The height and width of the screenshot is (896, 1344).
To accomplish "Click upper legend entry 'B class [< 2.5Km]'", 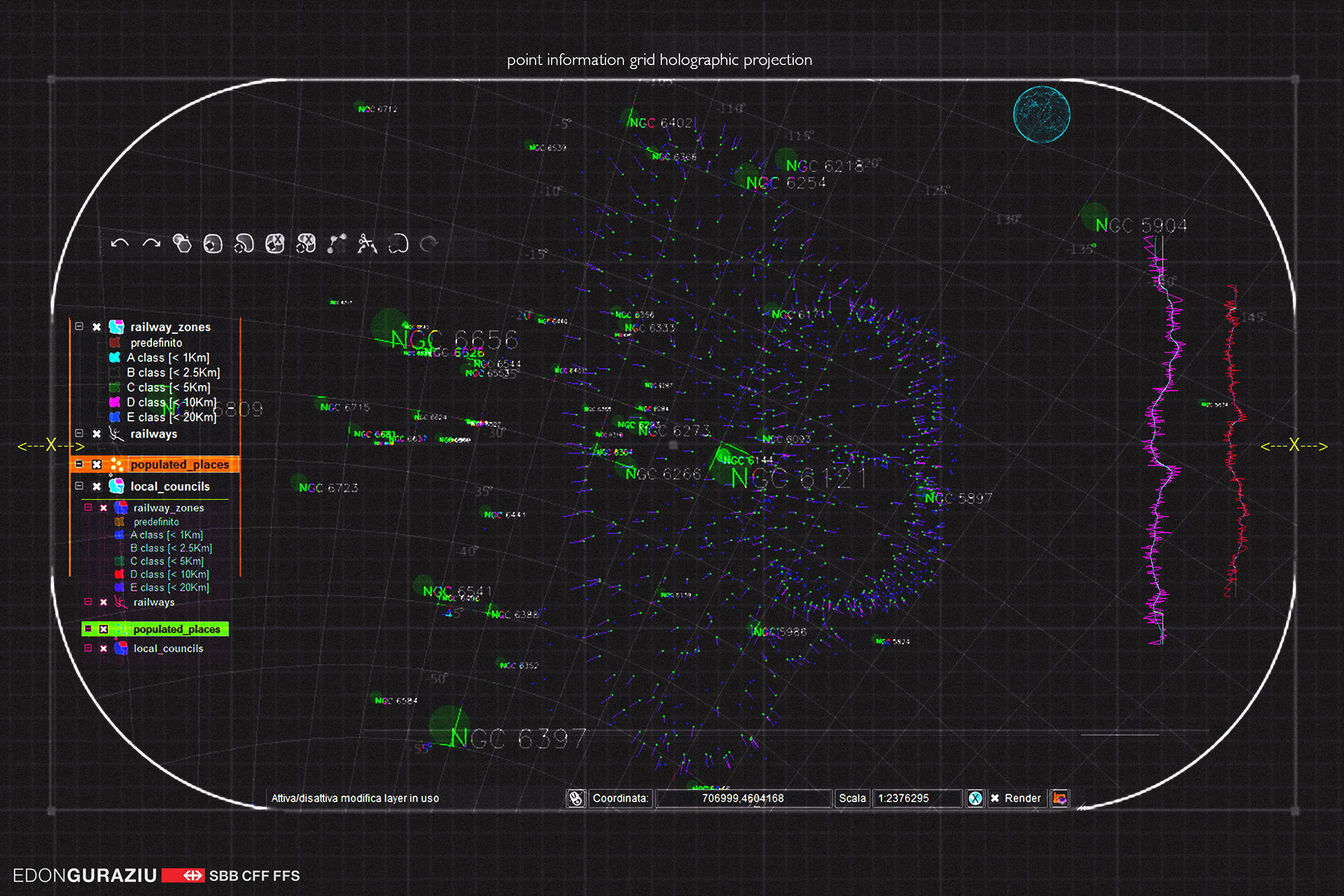I will click(174, 372).
